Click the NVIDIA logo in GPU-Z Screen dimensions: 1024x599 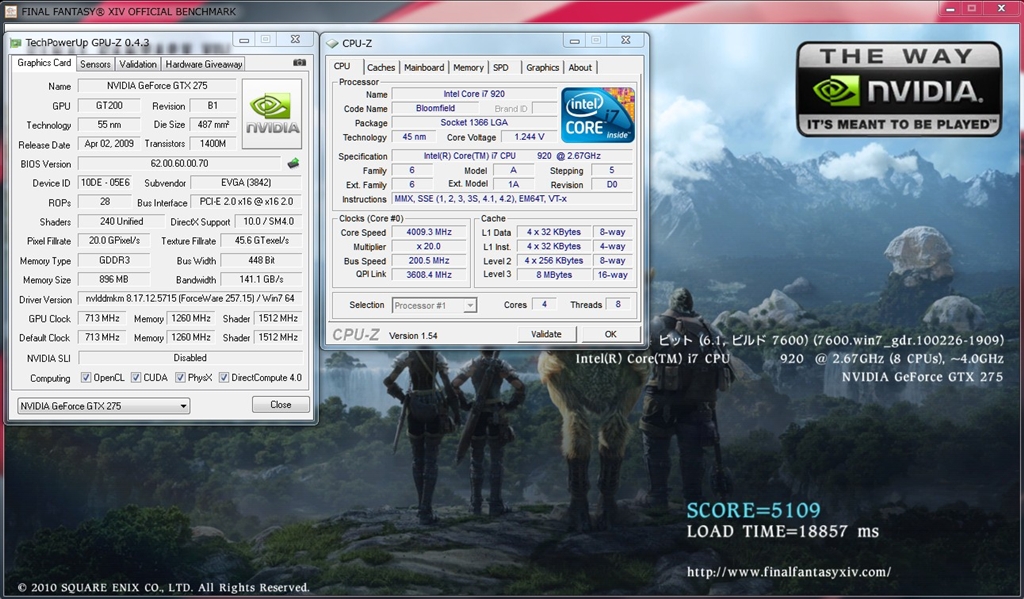click(272, 114)
